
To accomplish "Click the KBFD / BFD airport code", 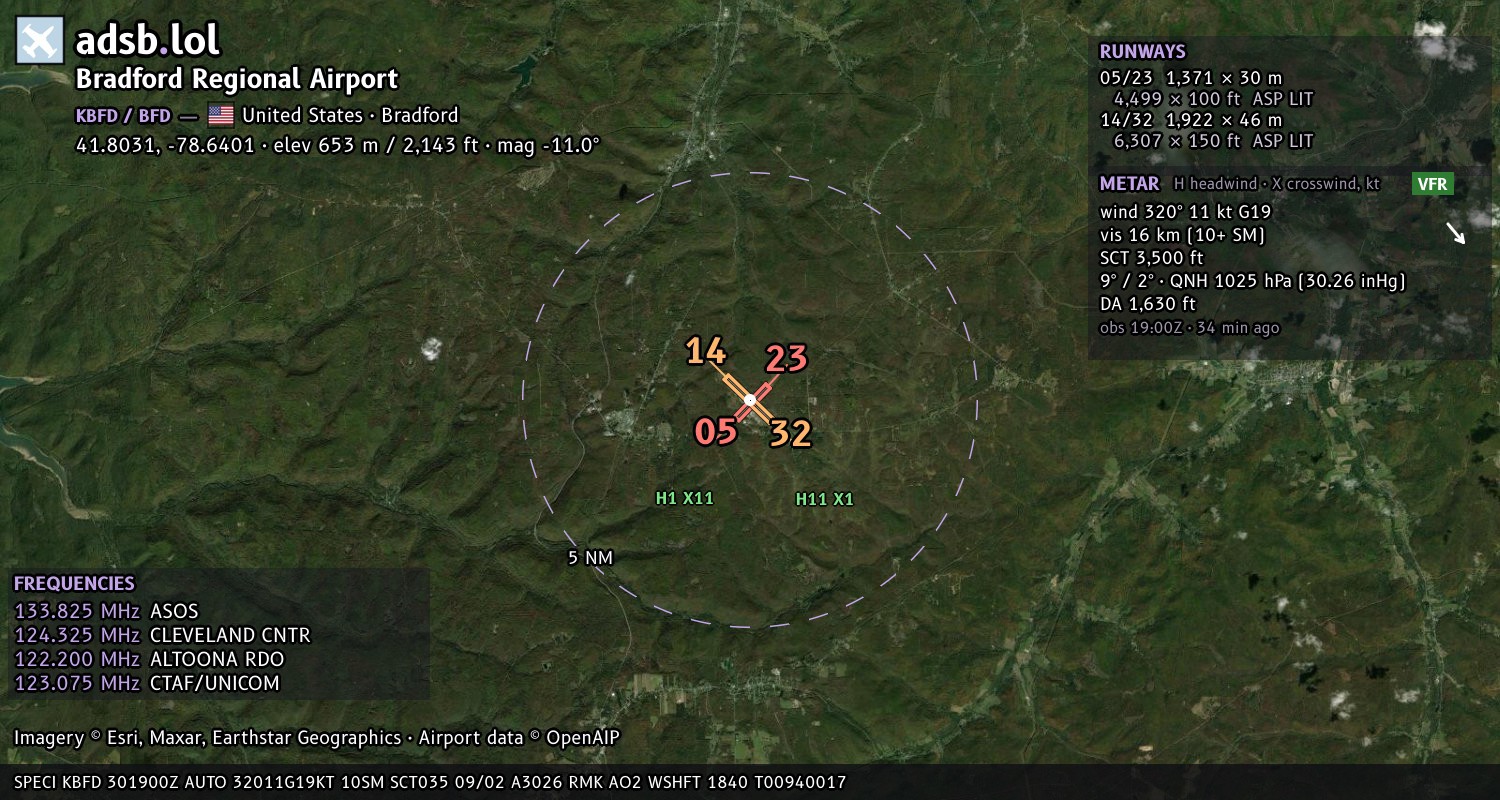I will 123,115.
